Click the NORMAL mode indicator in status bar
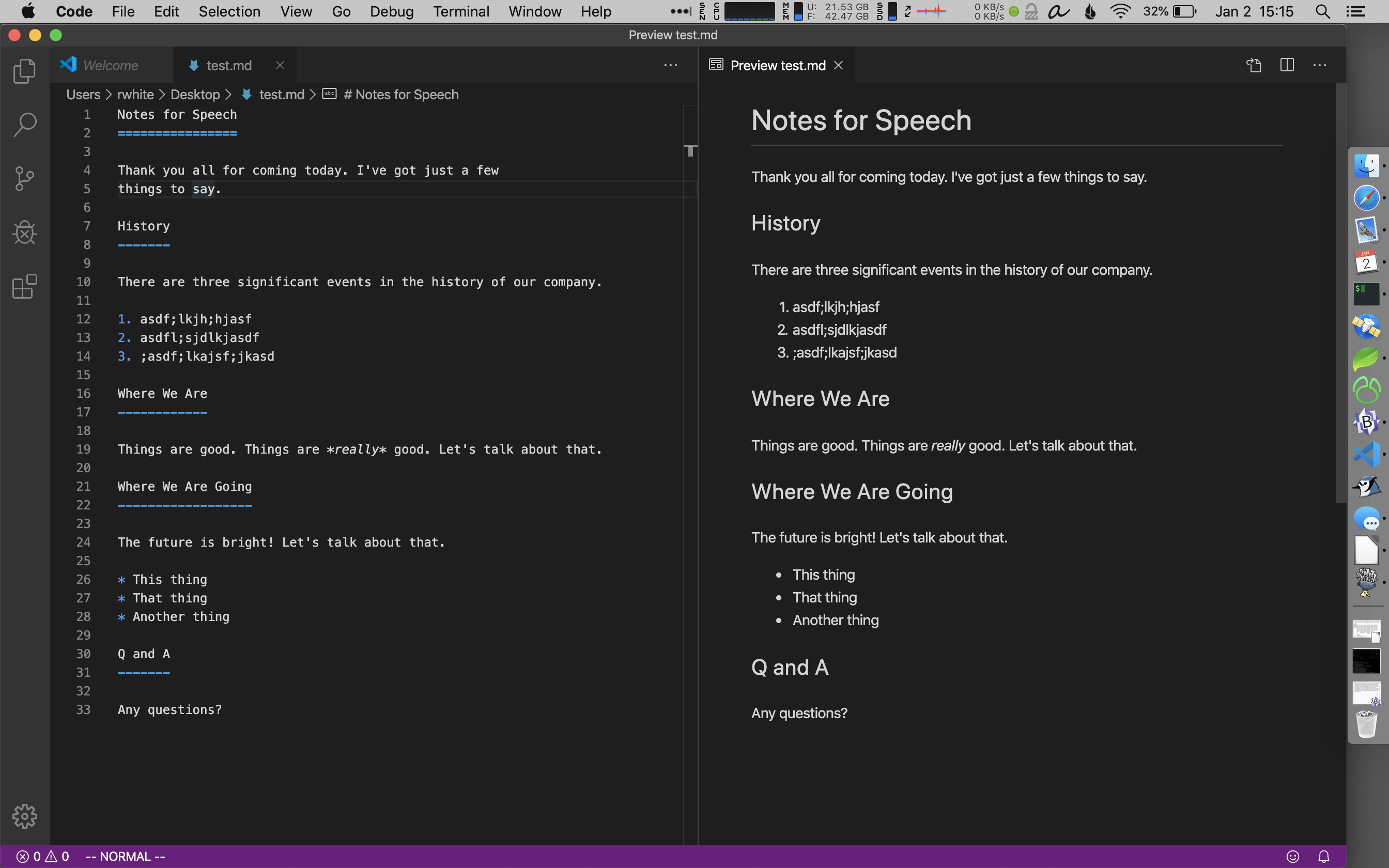 [127, 857]
